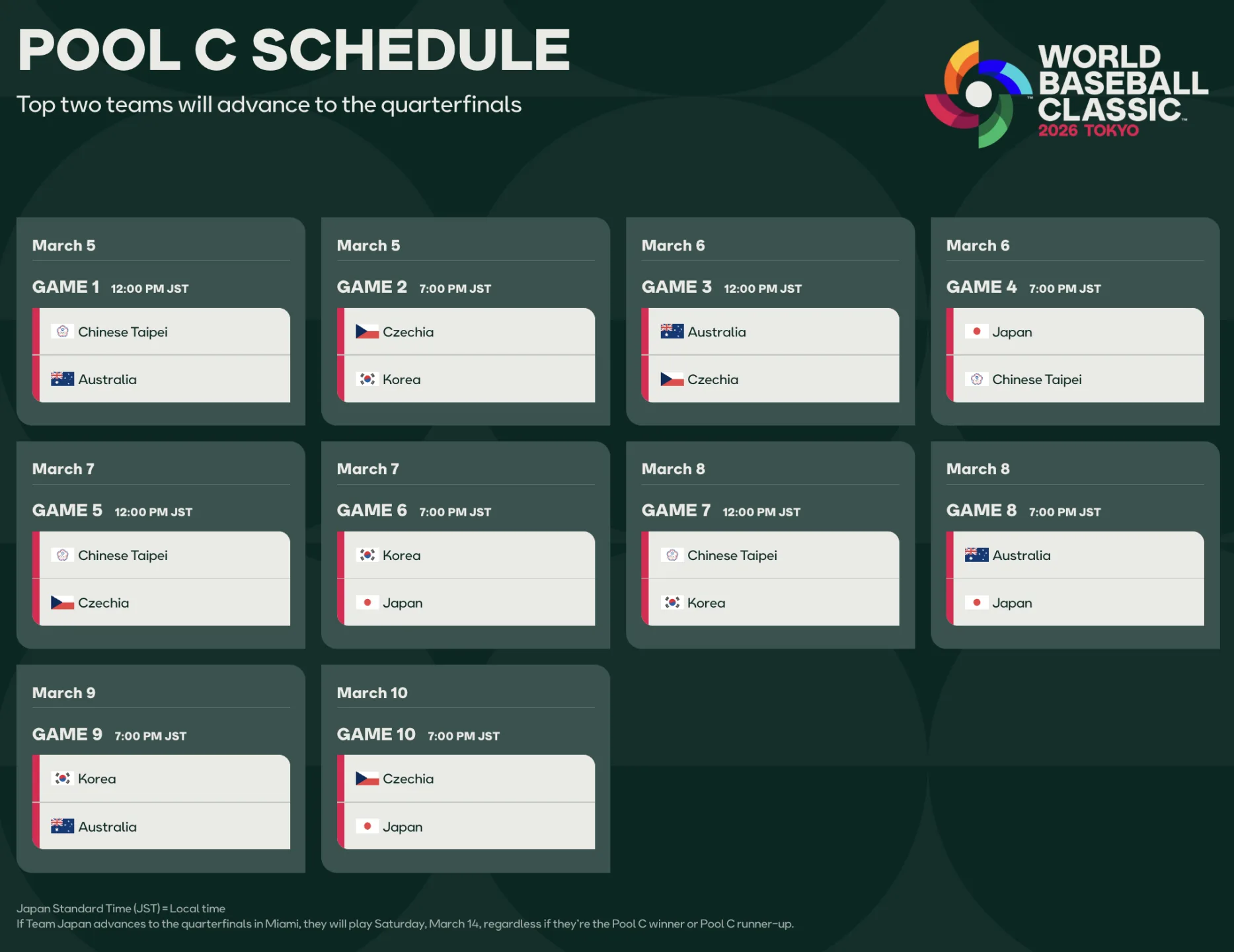
Task: Click the Korea flag in Game 7
Action: point(672,602)
